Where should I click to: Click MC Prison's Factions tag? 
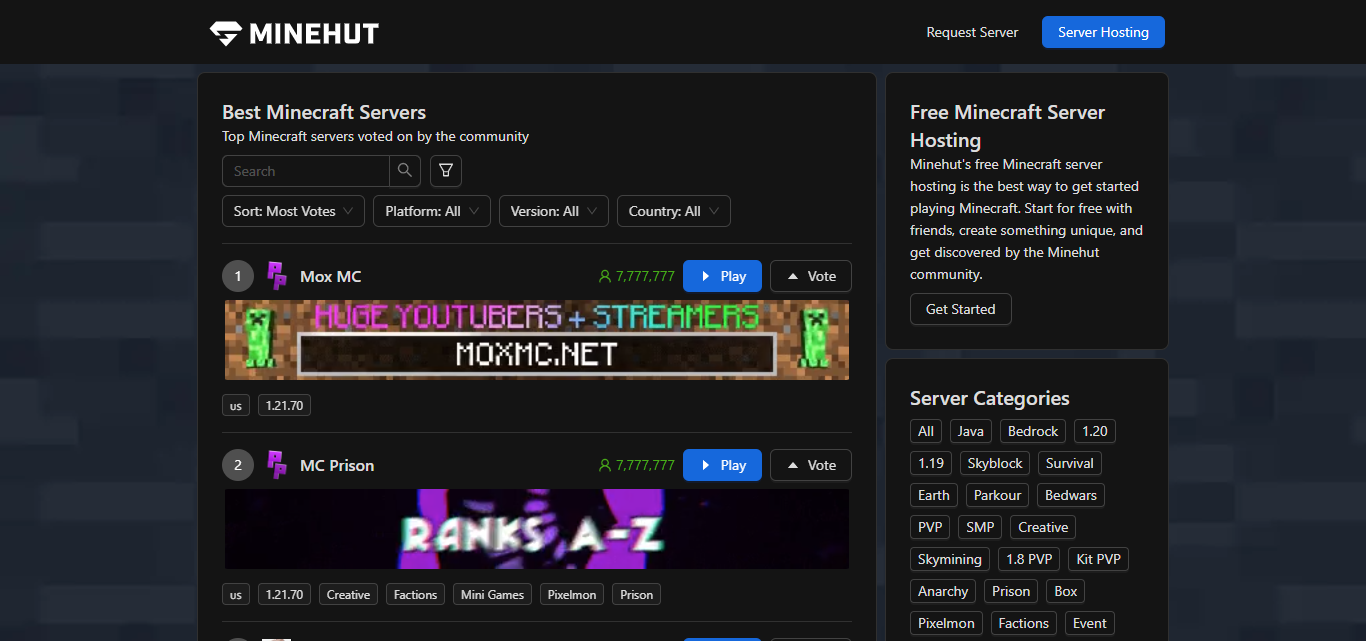tap(416, 595)
